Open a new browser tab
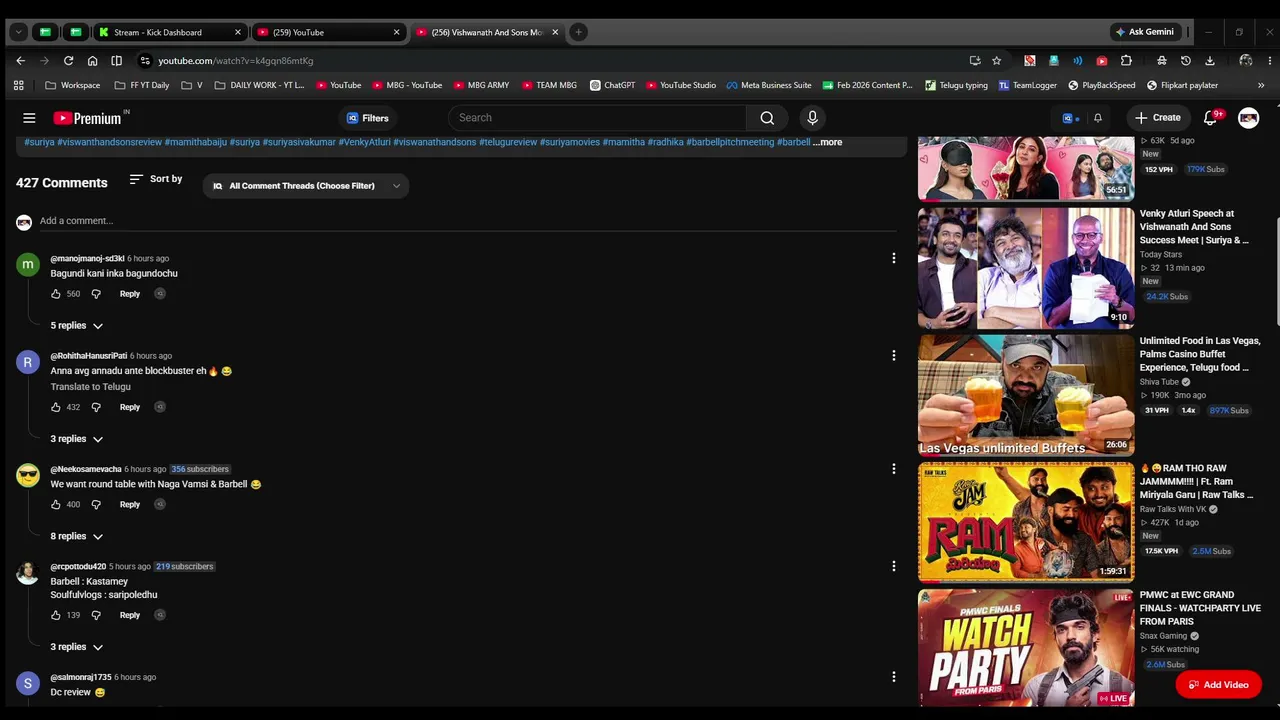 (578, 32)
